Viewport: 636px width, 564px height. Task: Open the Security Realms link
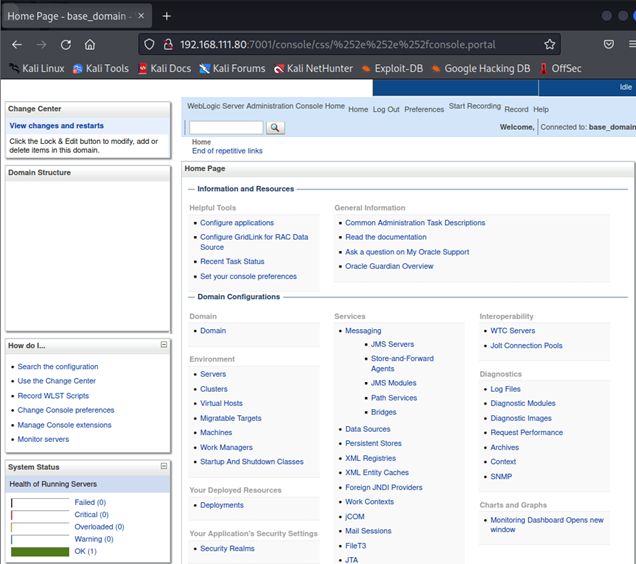(227, 549)
